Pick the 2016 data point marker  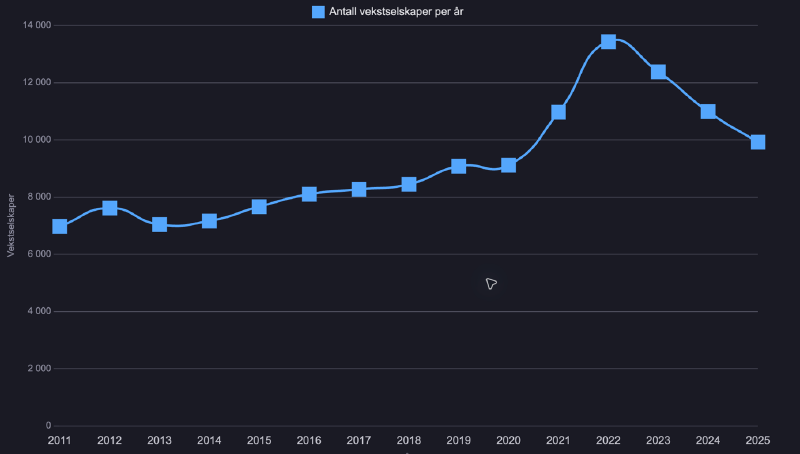point(309,194)
